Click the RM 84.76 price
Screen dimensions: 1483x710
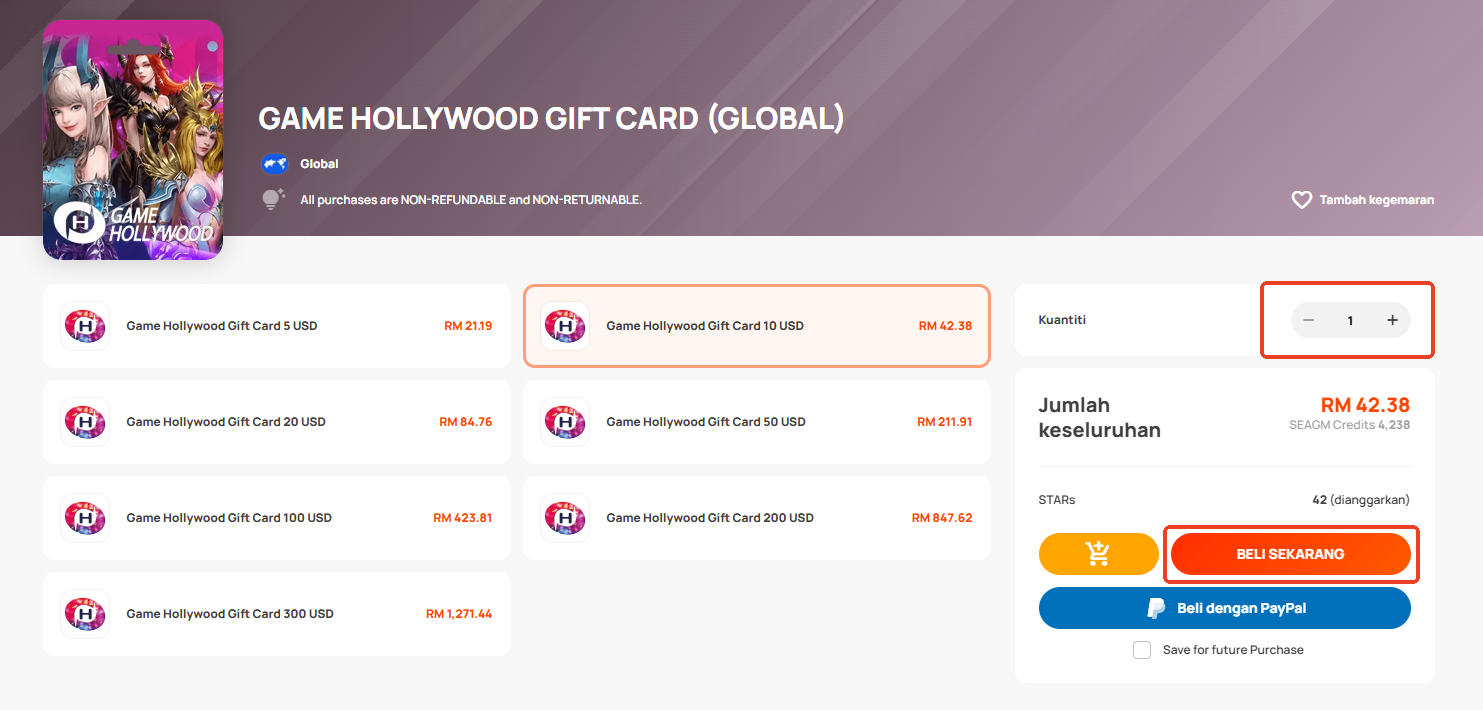click(x=466, y=422)
